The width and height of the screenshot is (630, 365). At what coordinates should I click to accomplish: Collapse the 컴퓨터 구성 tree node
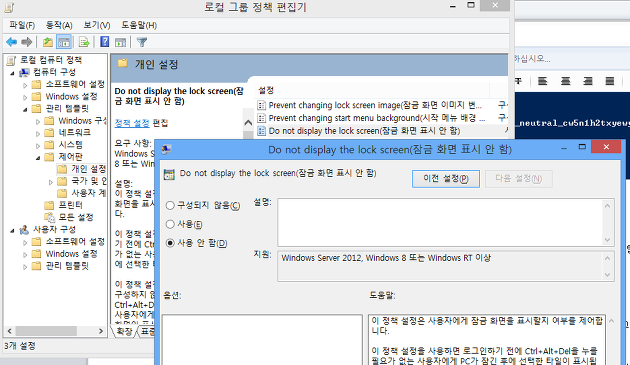coord(12,73)
